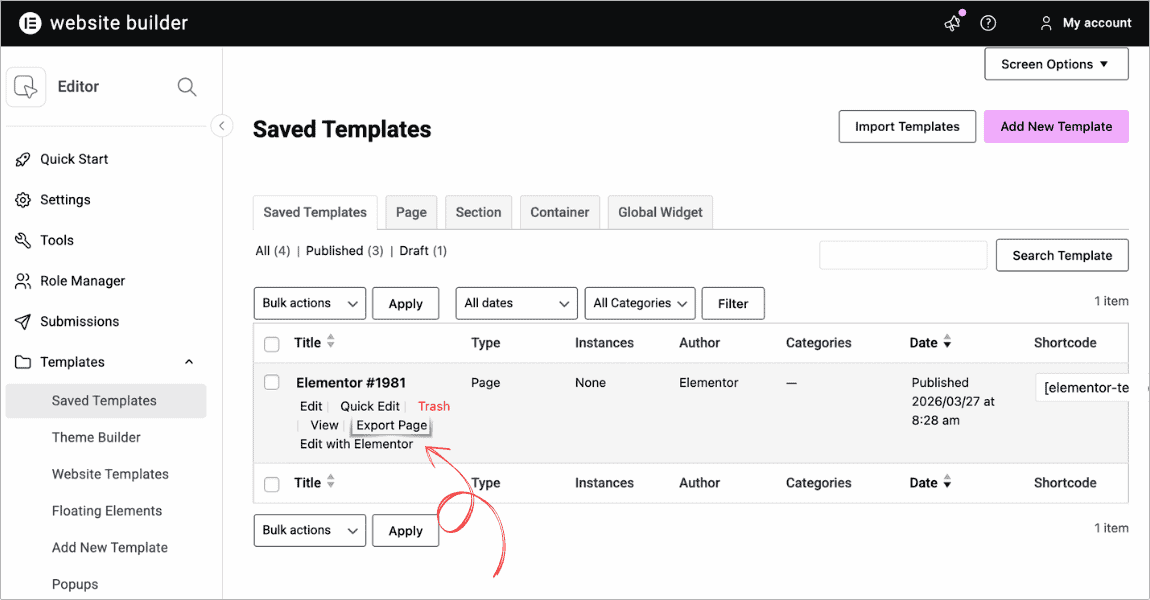Open the help question mark icon
This screenshot has height=600, width=1150.
(988, 23)
